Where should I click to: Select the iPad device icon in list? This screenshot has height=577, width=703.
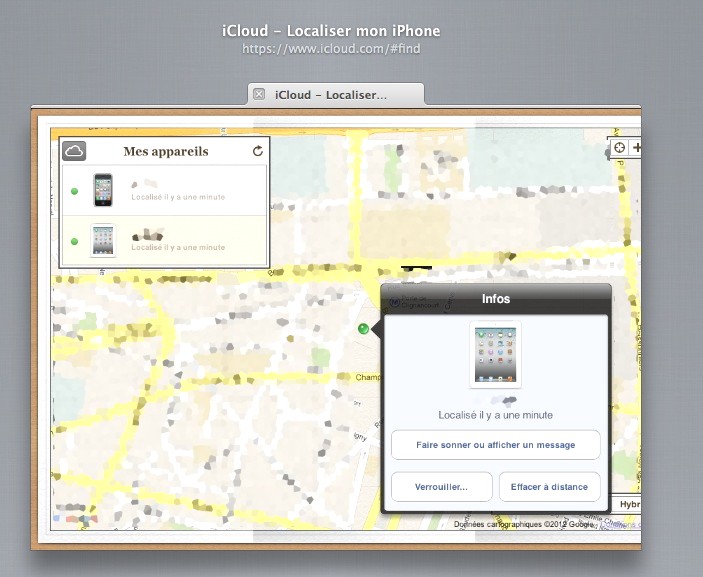point(103,241)
